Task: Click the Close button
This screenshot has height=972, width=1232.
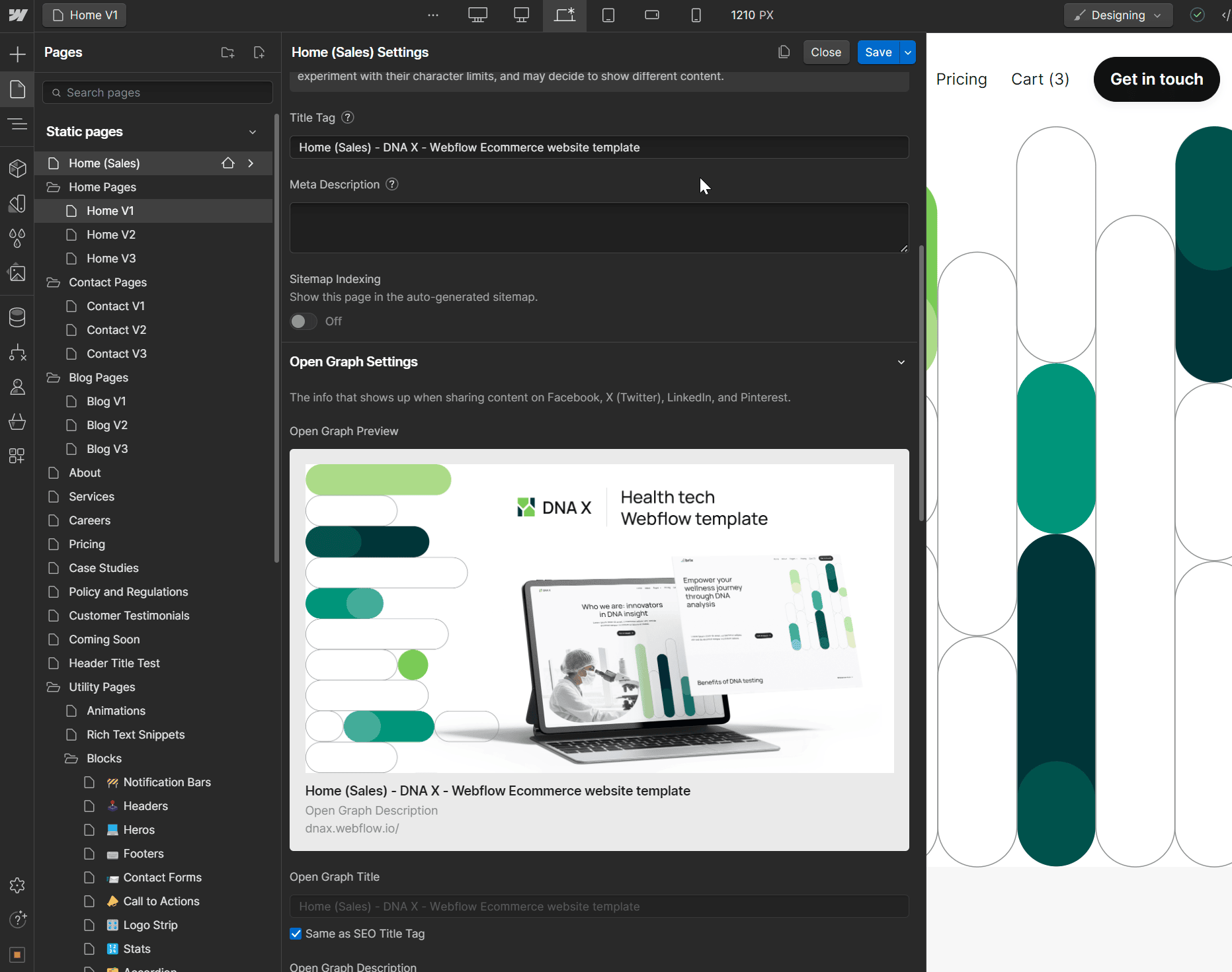Action: click(x=826, y=52)
